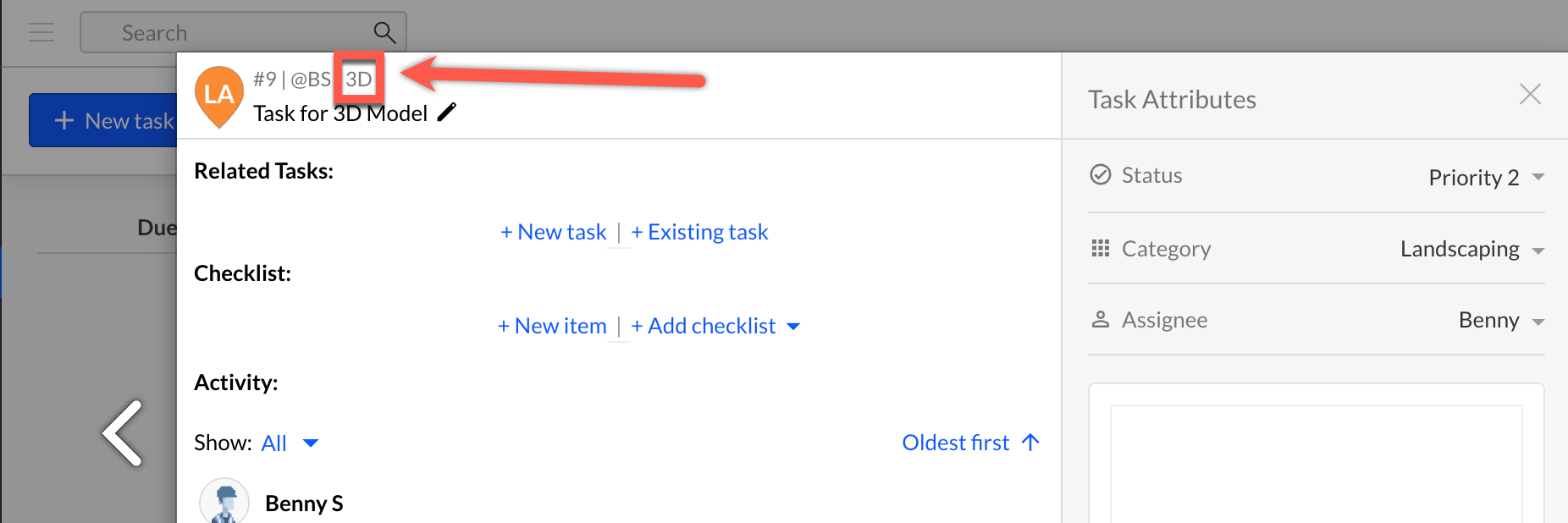Click the Category grid icon

coord(1101,249)
